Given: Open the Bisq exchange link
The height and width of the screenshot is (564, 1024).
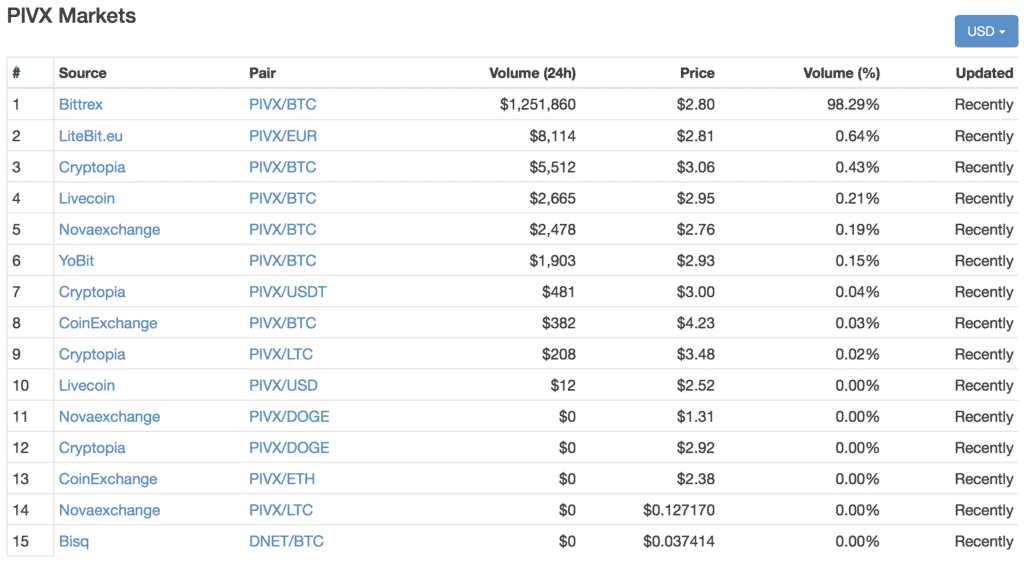Looking at the screenshot, I should click(74, 541).
